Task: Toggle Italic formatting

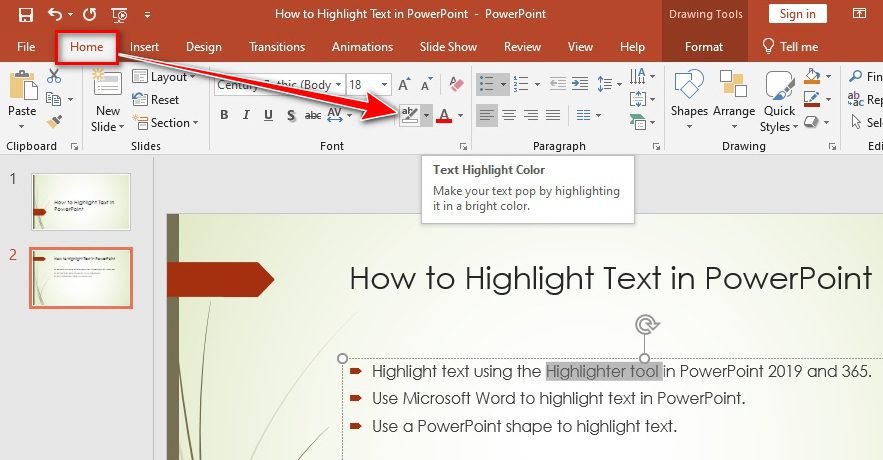Action: pos(246,115)
